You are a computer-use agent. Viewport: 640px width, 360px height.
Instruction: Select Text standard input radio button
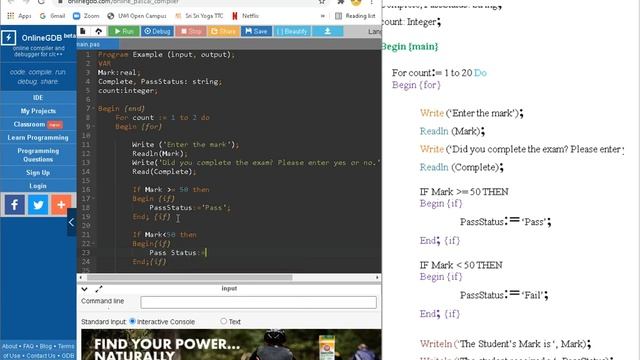pos(223,321)
